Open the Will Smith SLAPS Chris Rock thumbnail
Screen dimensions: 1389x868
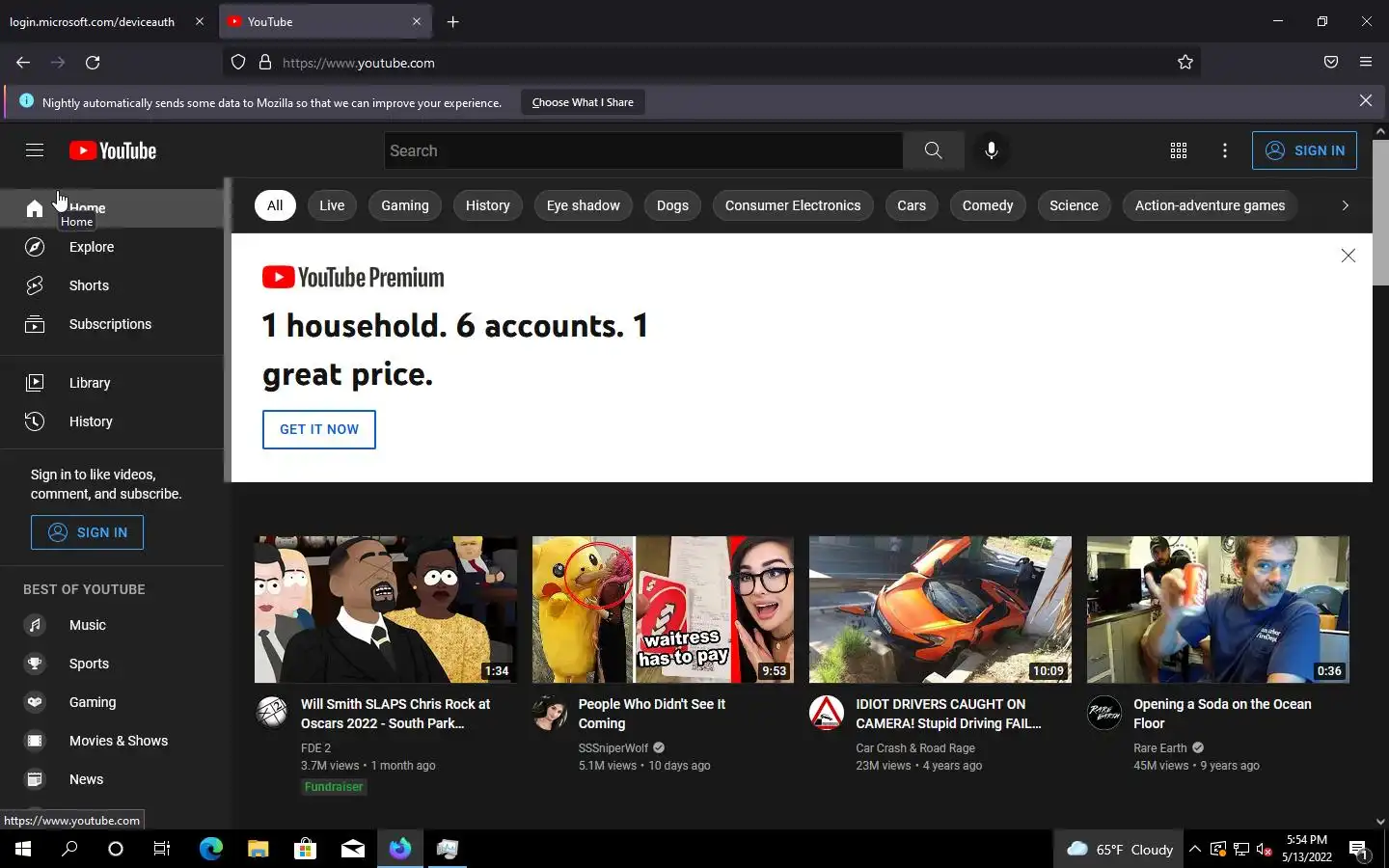[386, 610]
